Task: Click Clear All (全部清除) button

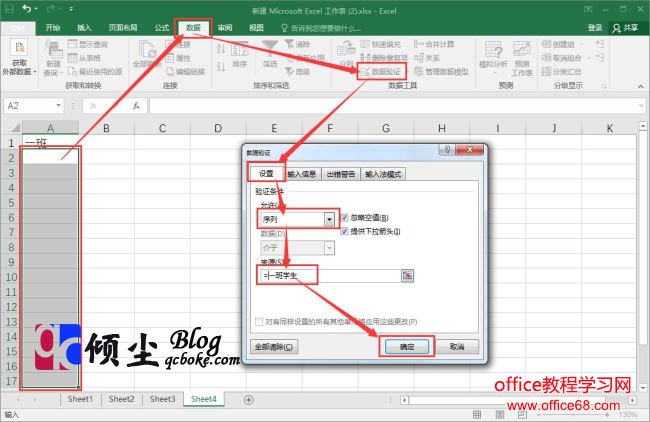Action: [x=274, y=347]
